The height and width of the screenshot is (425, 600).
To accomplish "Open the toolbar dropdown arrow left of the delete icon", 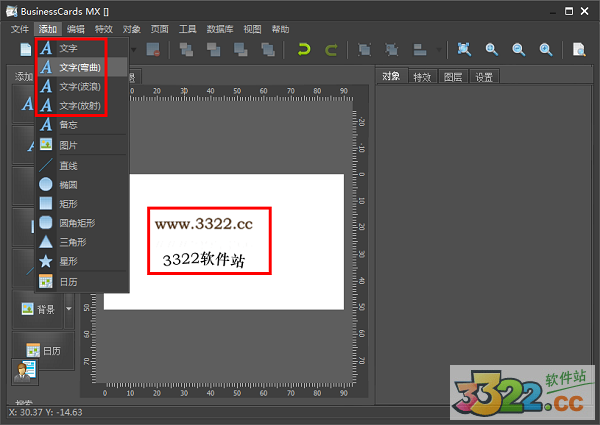I will (134, 50).
